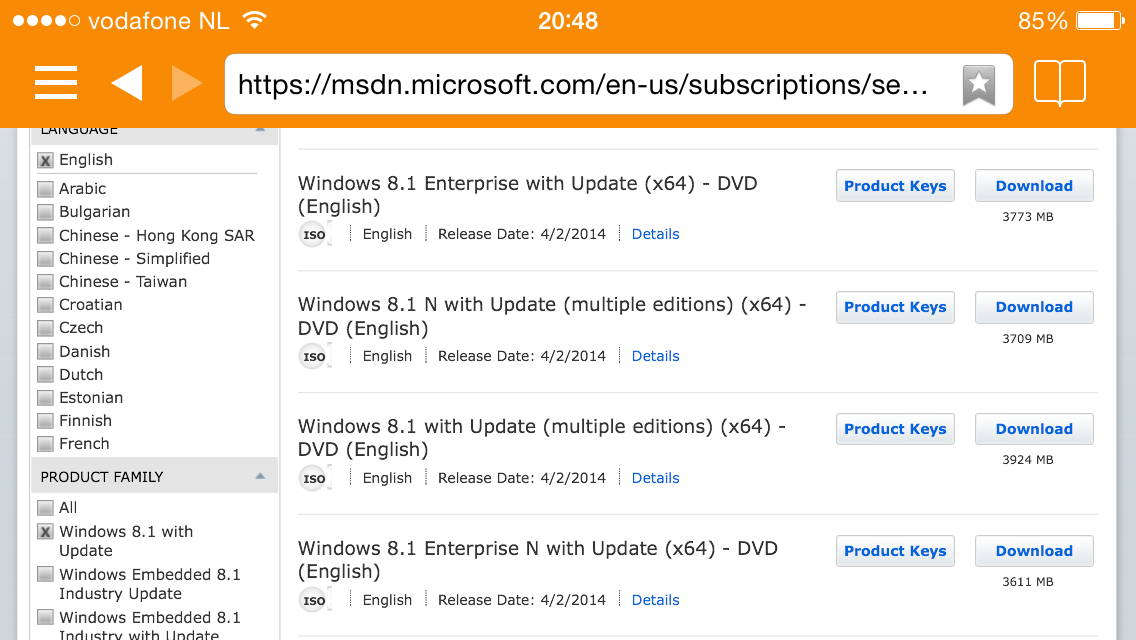Screen dimensions: 1136x640
Task: Open Details for Windows 8.1 Enterprise N
Action: (x=655, y=600)
